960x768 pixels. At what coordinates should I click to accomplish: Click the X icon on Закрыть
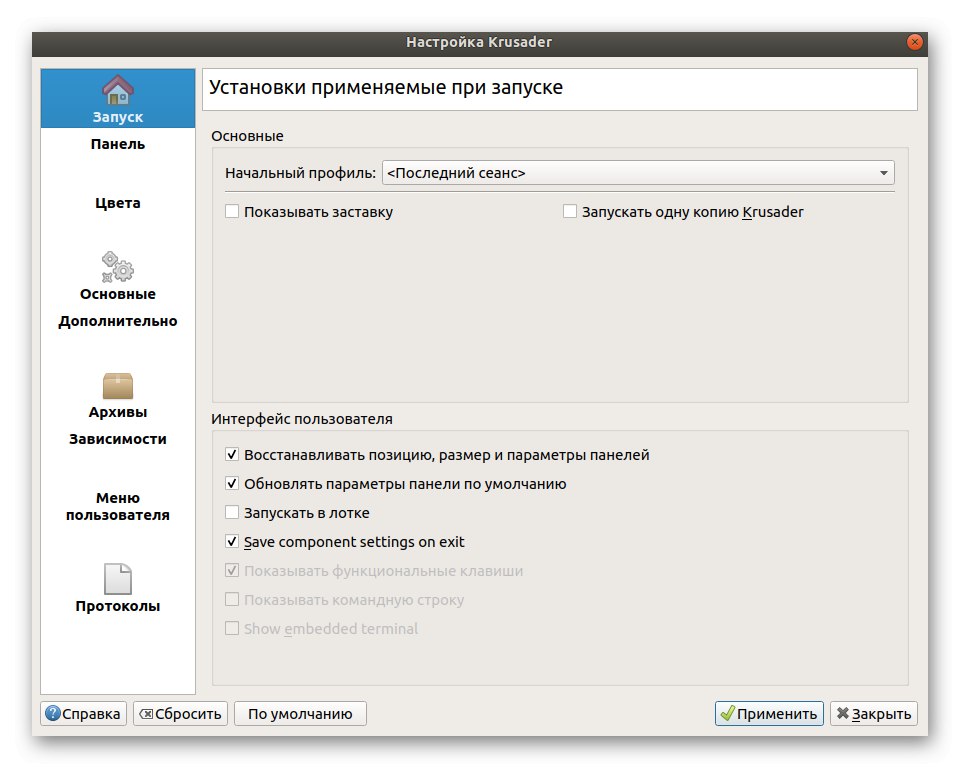(843, 714)
